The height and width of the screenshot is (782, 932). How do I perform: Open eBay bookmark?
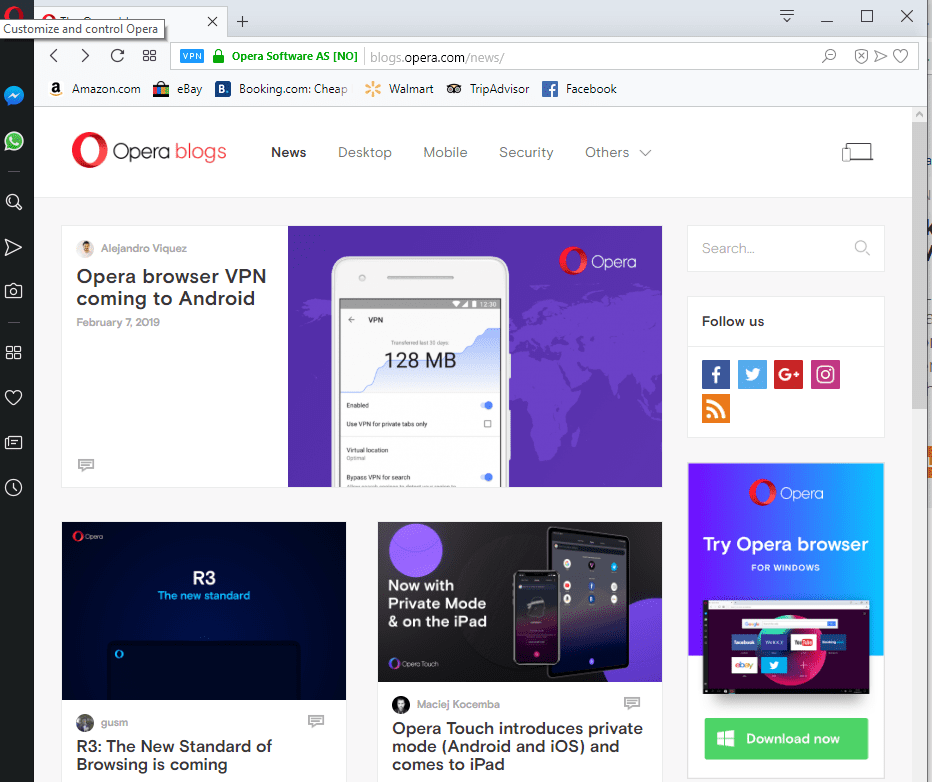point(178,89)
